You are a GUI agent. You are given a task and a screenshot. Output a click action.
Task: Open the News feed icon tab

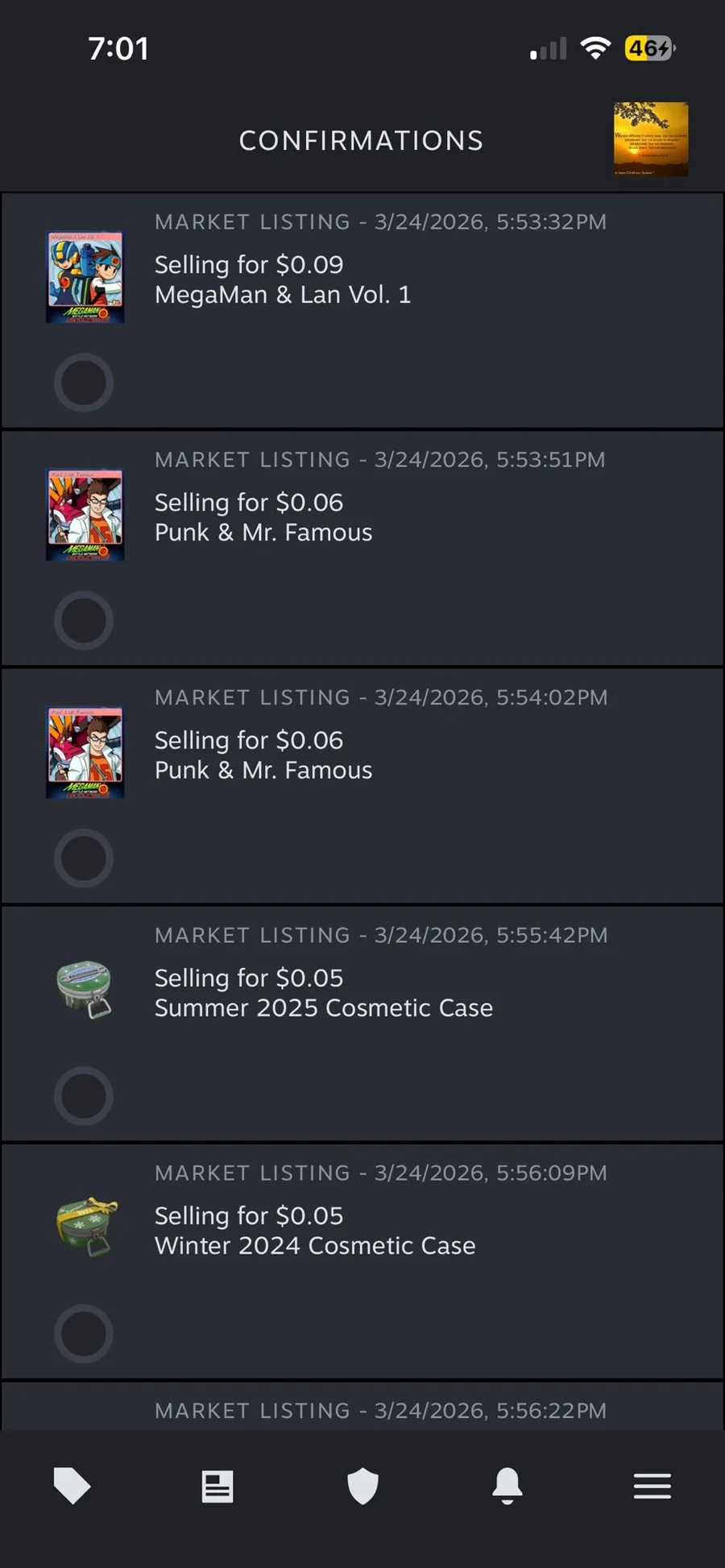217,1486
